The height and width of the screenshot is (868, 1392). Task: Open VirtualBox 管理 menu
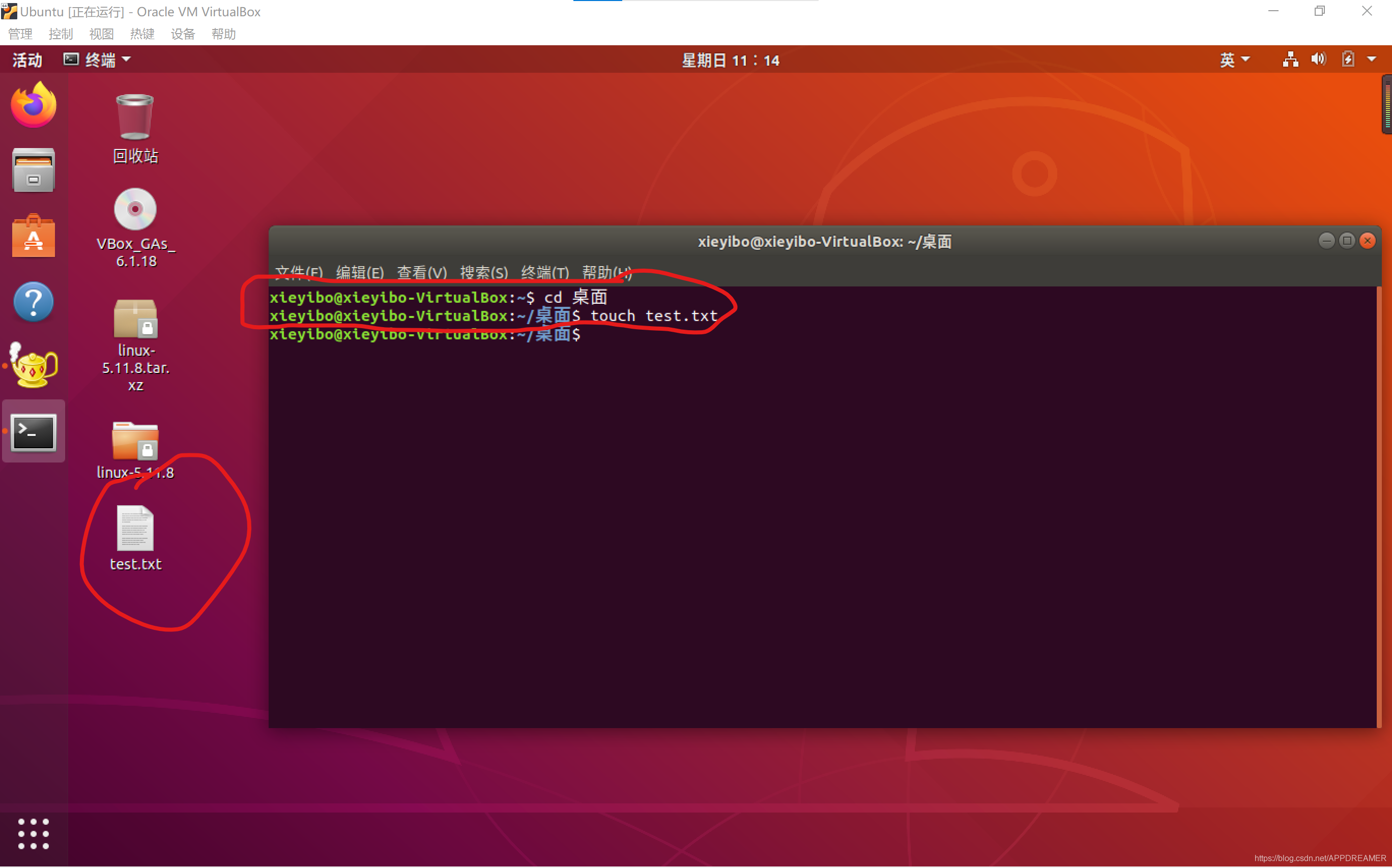20,34
